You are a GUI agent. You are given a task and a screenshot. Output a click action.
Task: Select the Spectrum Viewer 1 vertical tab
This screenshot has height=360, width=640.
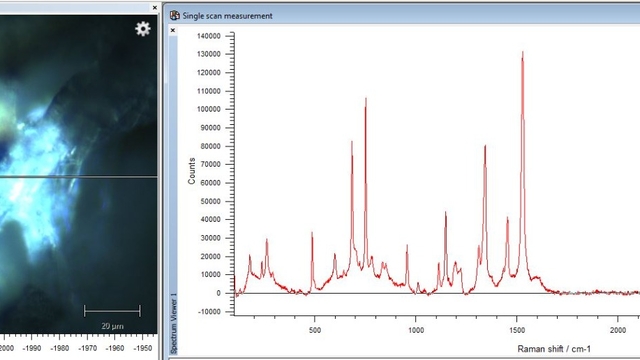(173, 323)
